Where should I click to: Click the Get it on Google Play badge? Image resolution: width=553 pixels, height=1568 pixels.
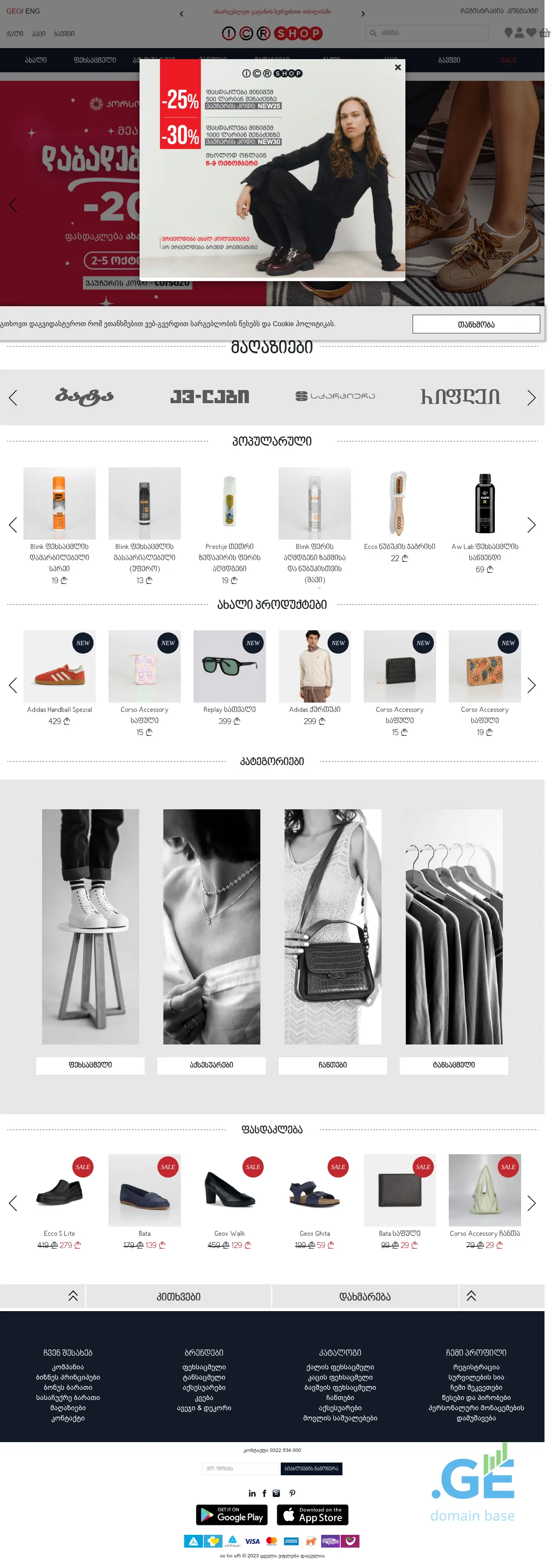tap(232, 1514)
